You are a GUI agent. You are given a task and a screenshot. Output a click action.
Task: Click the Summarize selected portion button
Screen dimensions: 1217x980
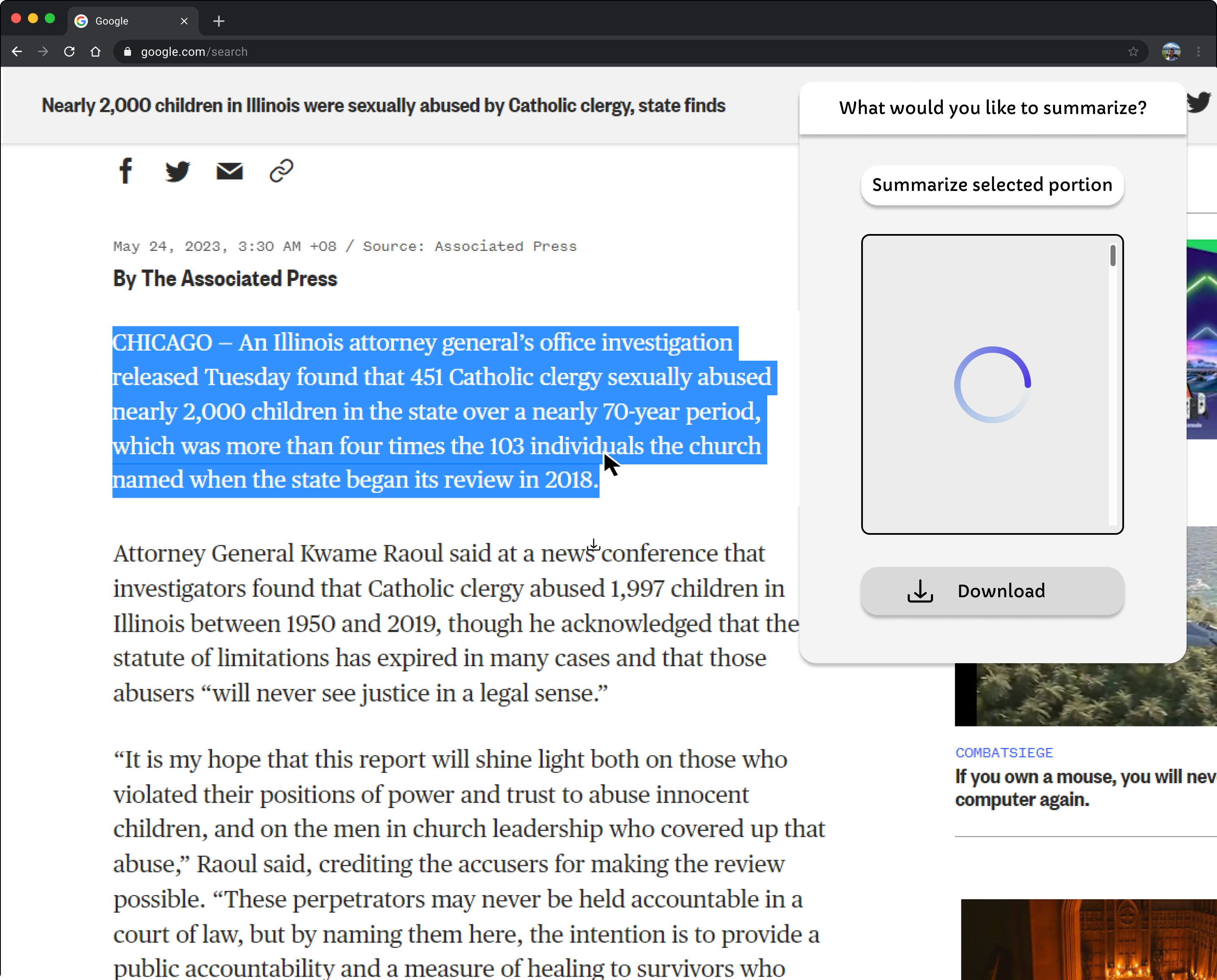992,185
